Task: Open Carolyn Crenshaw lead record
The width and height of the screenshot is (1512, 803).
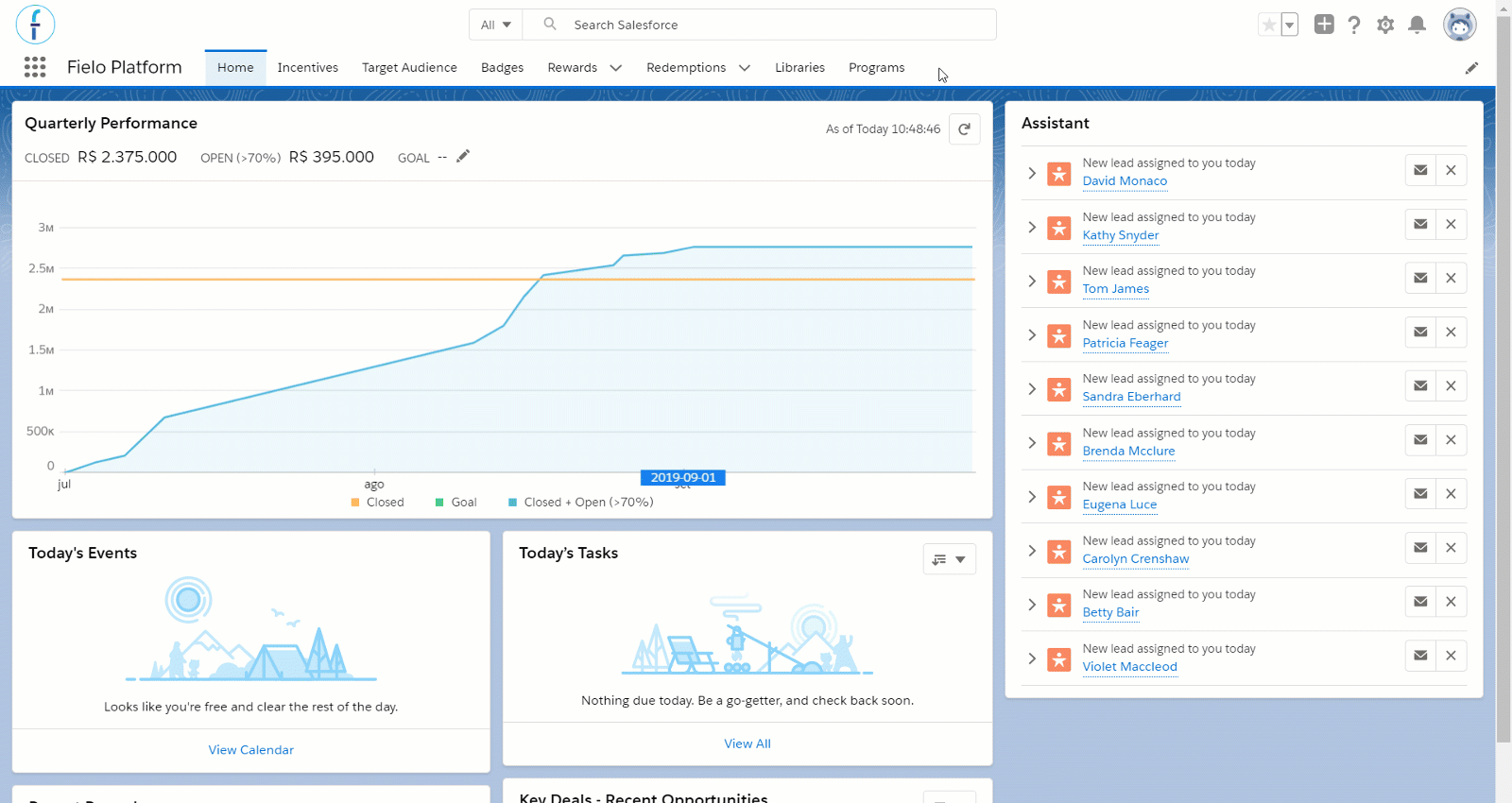Action: (x=1136, y=559)
